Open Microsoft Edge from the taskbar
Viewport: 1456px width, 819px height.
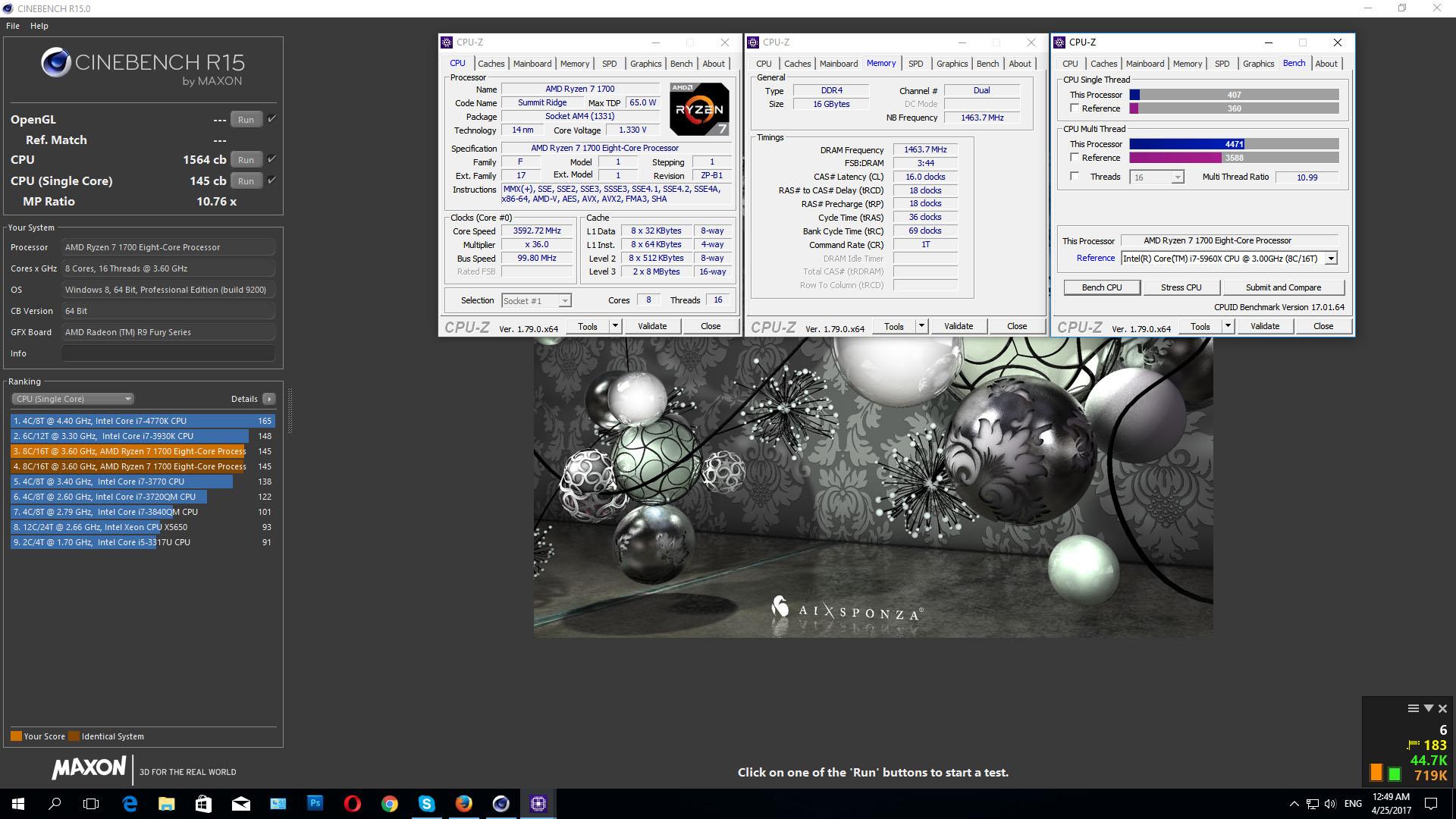pyautogui.click(x=130, y=804)
